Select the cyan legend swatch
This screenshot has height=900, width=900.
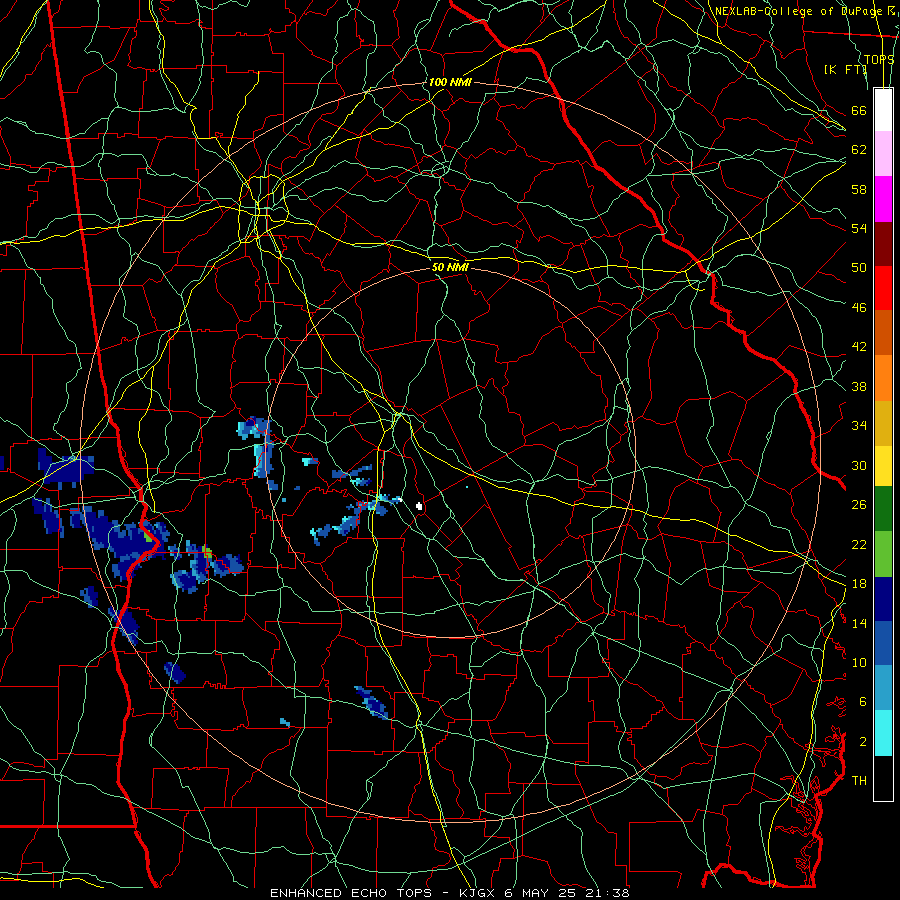(x=883, y=733)
